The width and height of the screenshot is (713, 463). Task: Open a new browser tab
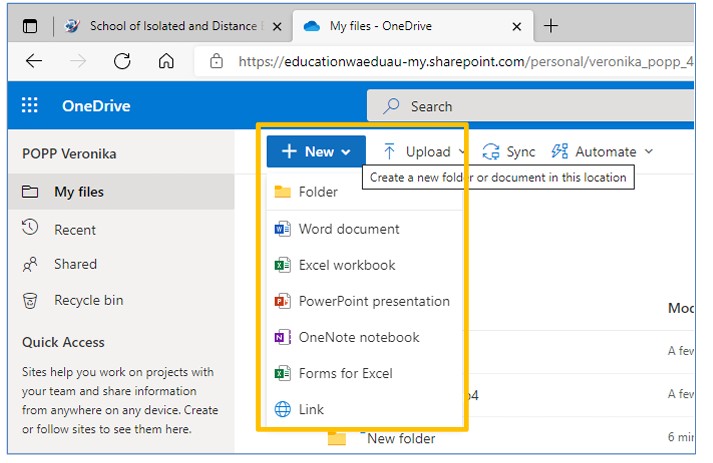coord(551,26)
